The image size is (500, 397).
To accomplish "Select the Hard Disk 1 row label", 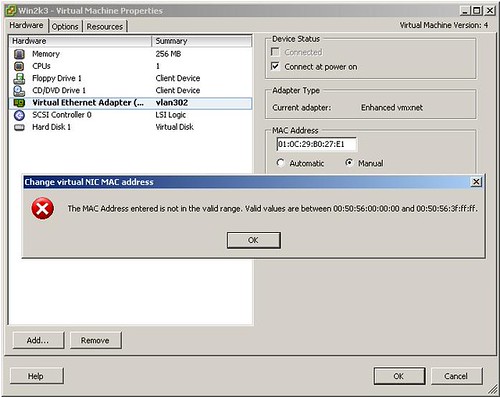I will [x=51, y=127].
